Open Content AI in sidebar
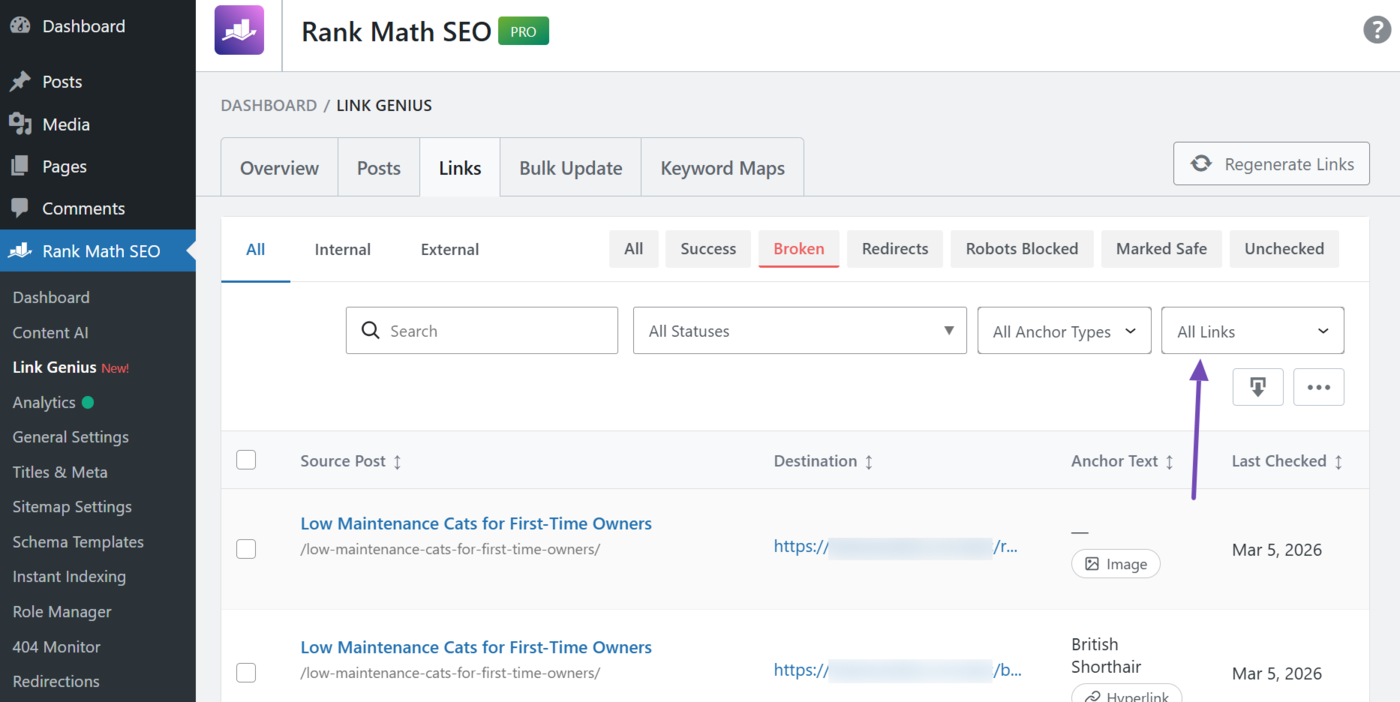Image resolution: width=1400 pixels, height=702 pixels. 51,332
